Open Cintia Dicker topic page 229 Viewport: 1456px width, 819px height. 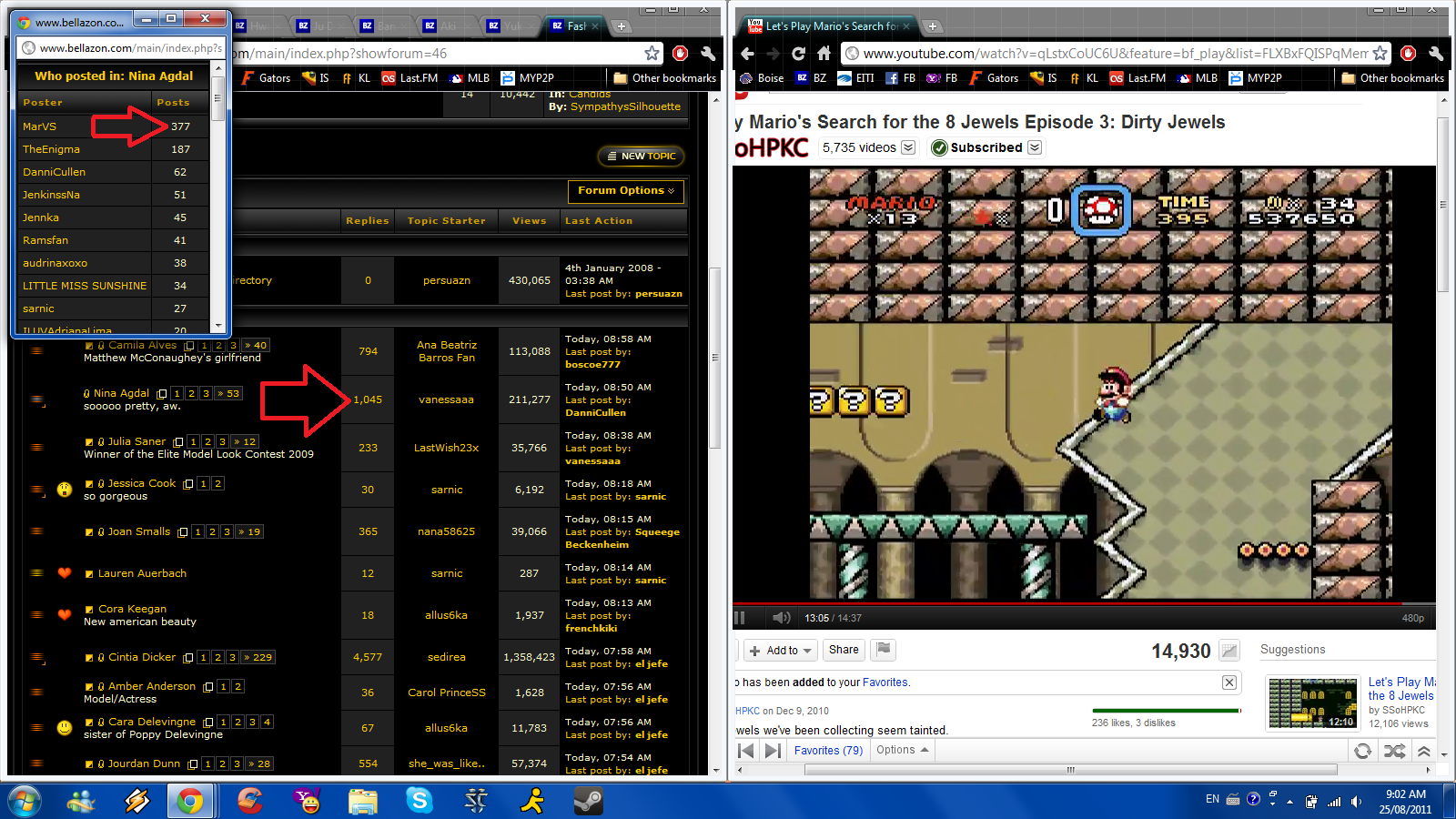click(258, 657)
